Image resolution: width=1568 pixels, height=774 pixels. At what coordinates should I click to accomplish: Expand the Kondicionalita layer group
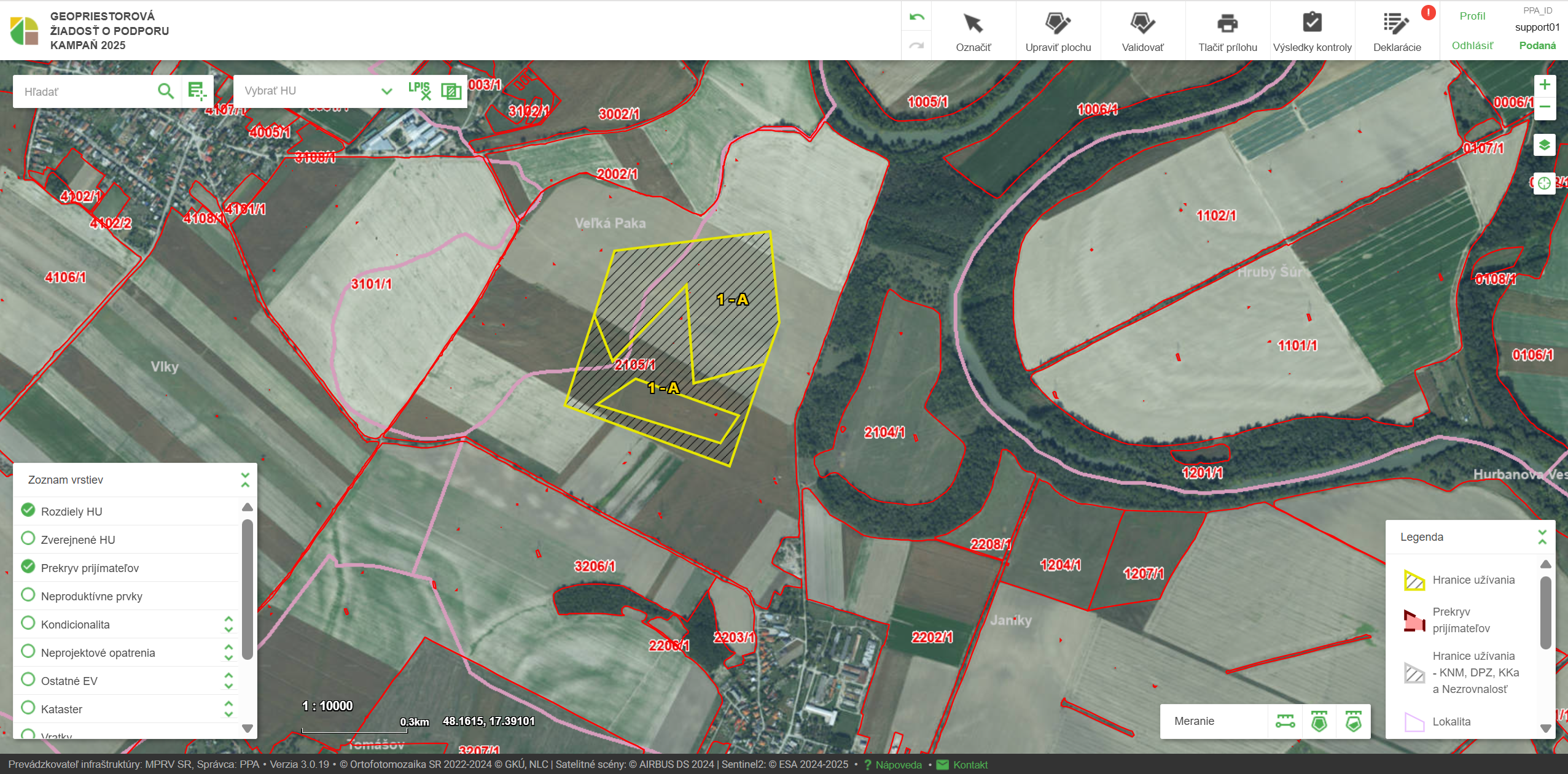[x=228, y=624]
